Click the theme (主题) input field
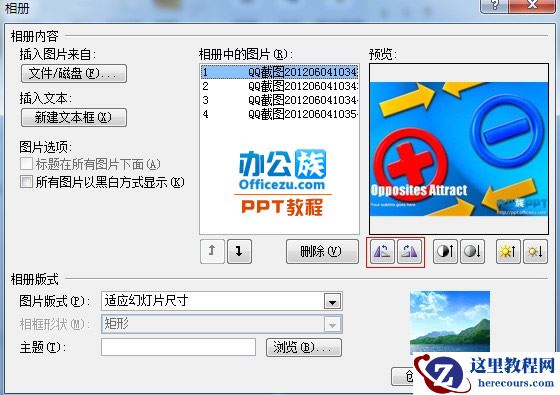Viewport: 560px width, 395px height. 178,347
